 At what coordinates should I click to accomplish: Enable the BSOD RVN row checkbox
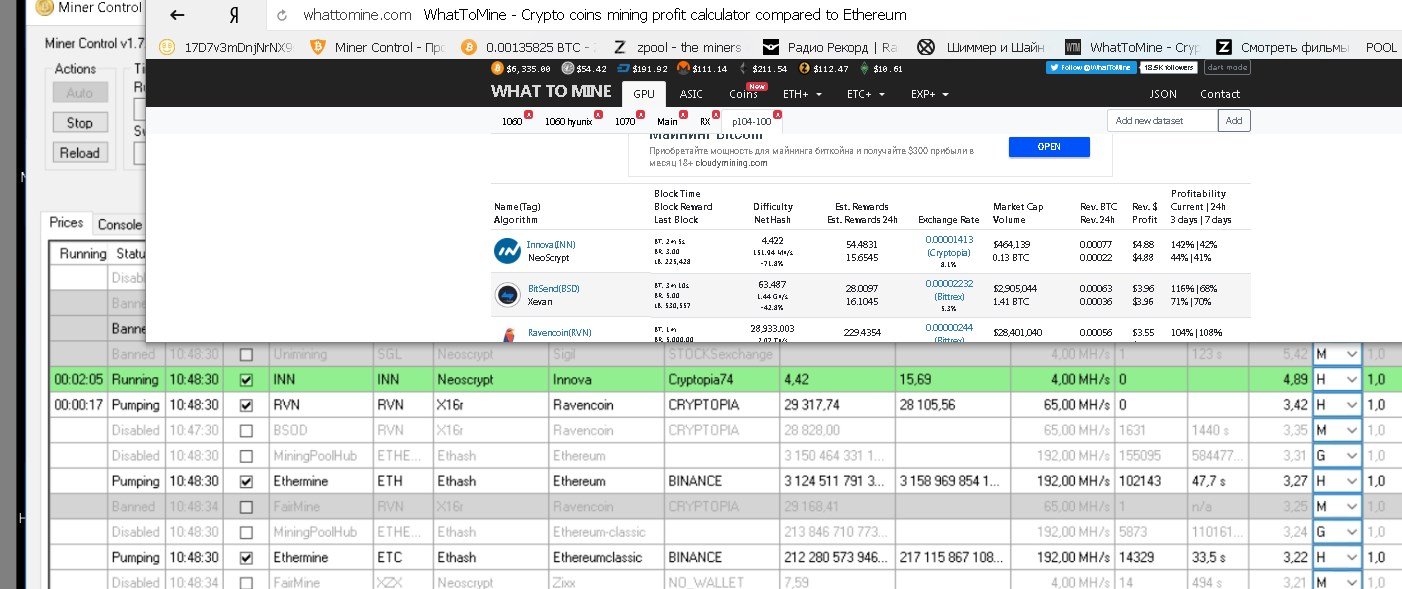pos(246,431)
